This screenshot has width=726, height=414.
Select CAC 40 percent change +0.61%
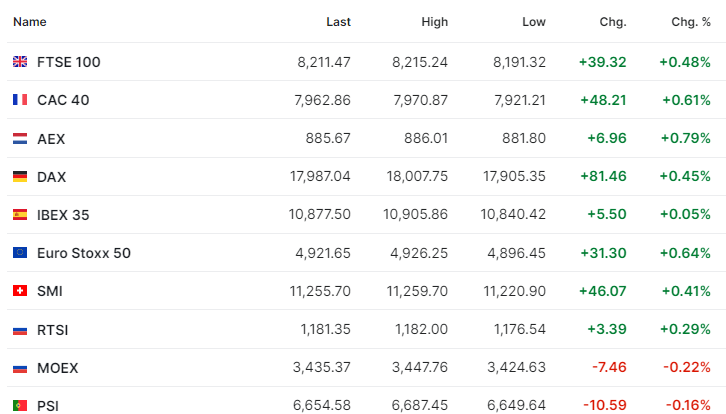coord(686,100)
